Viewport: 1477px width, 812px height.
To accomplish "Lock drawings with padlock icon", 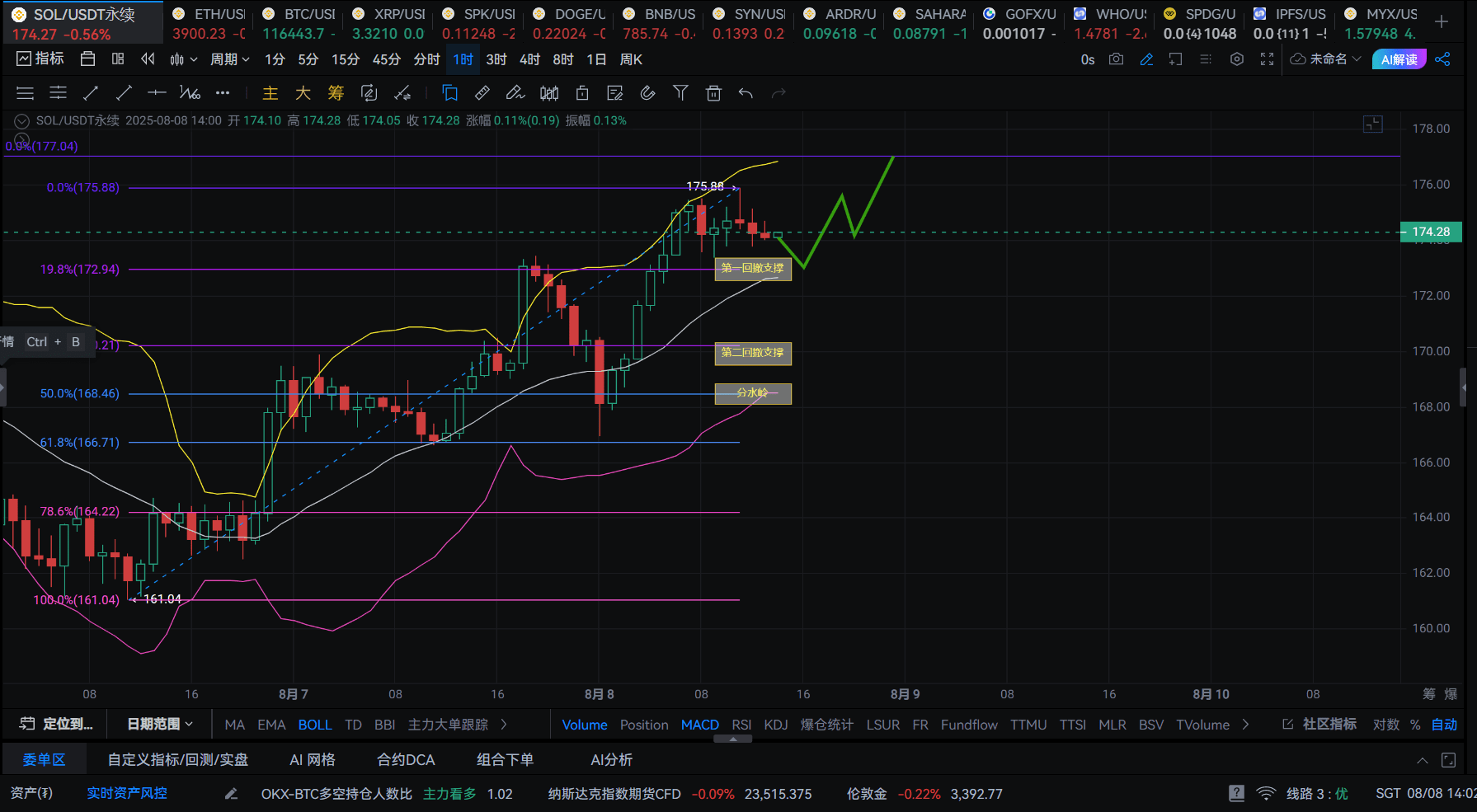I will [582, 93].
